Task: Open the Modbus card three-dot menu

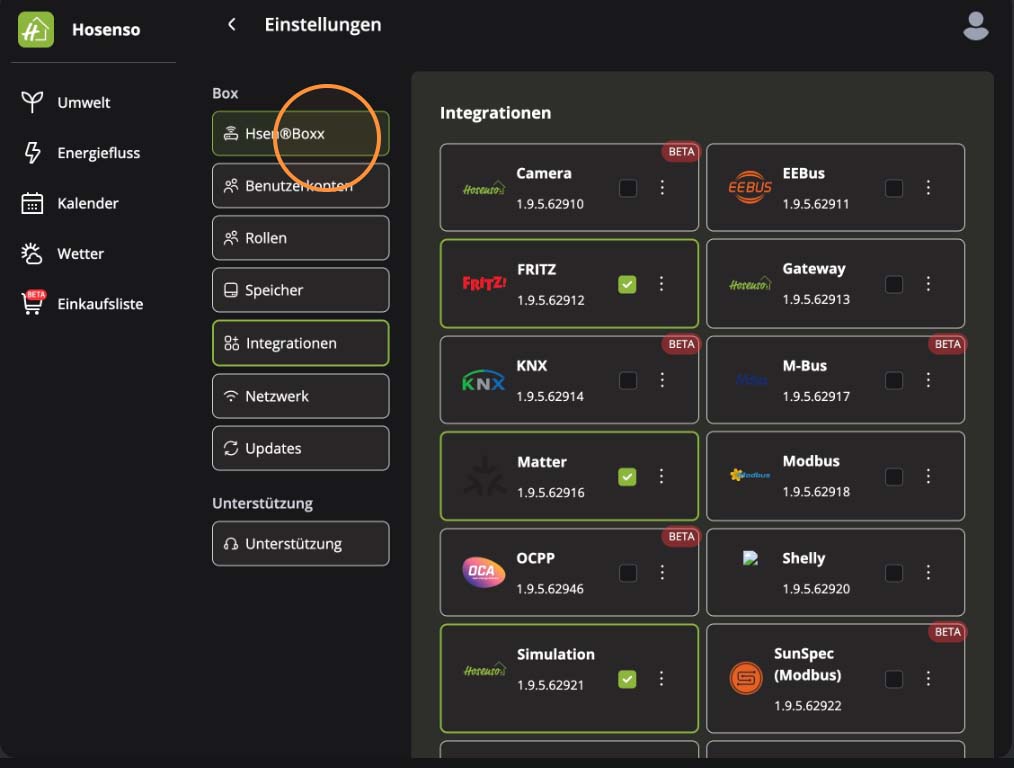Action: tap(928, 476)
